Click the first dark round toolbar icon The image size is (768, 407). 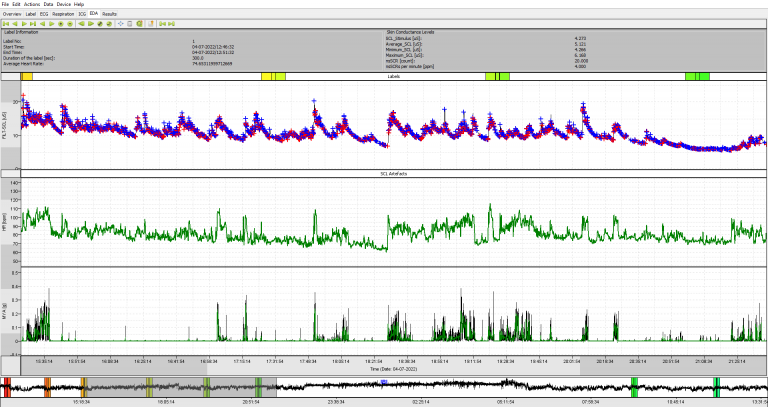click(x=100, y=24)
